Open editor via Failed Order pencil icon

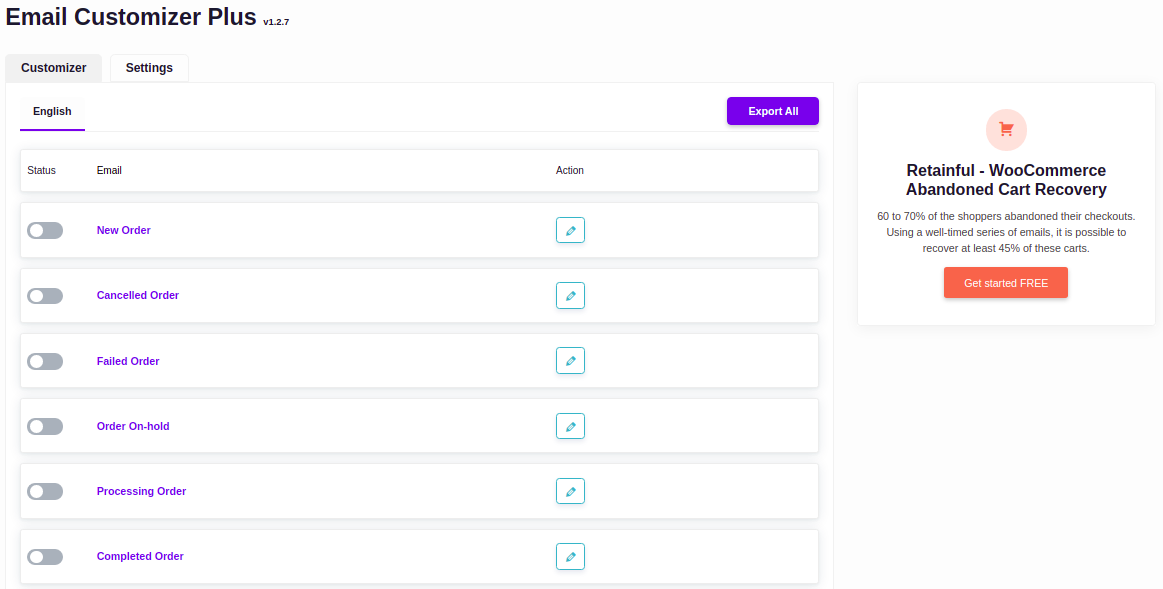point(570,361)
